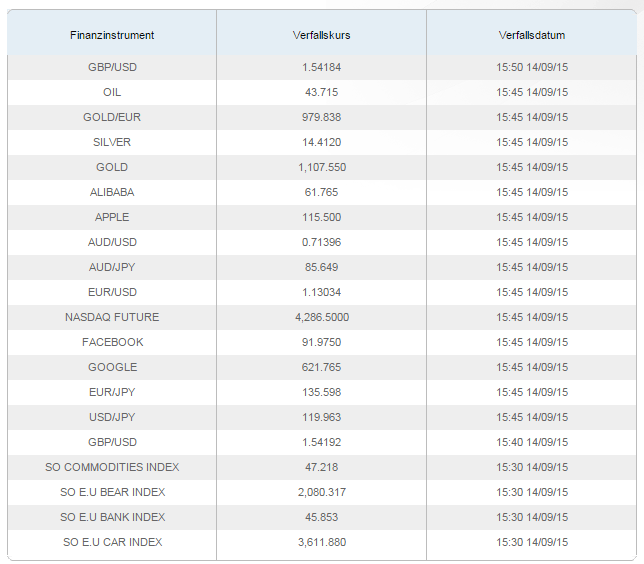Image resolution: width=644 pixels, height=564 pixels.
Task: Click the SO E.U CAR INDEX label
Action: 112,542
